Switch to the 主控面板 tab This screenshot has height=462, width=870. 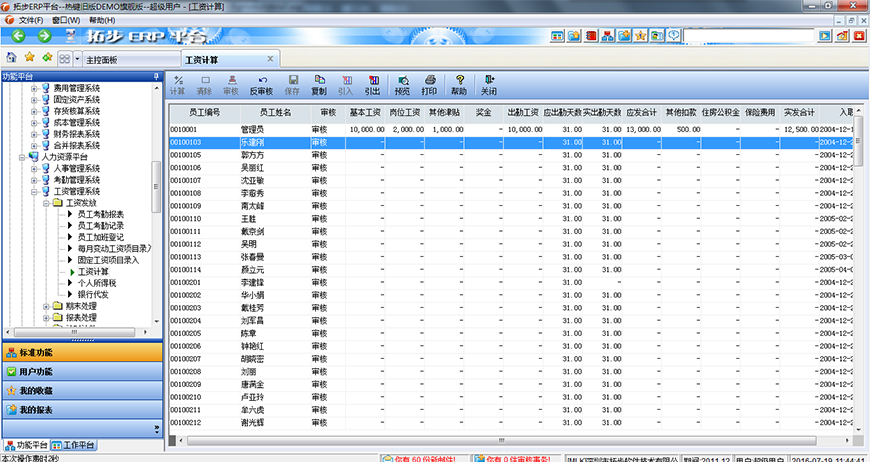pyautogui.click(x=101, y=60)
